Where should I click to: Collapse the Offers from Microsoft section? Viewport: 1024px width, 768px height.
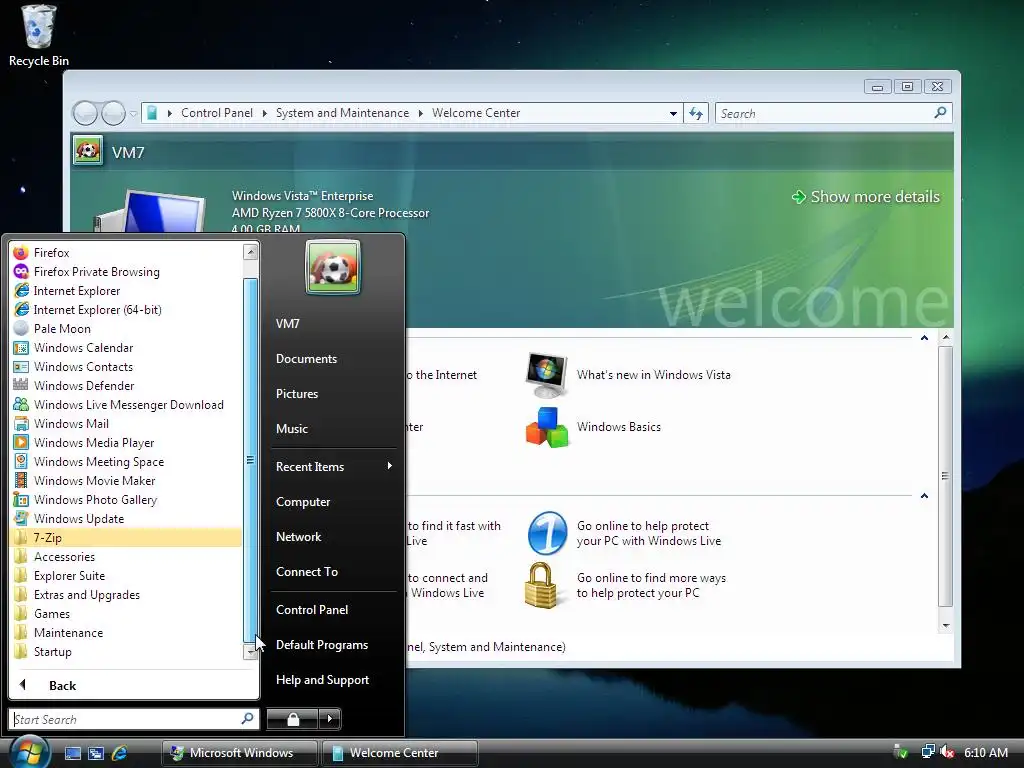pyautogui.click(x=924, y=496)
